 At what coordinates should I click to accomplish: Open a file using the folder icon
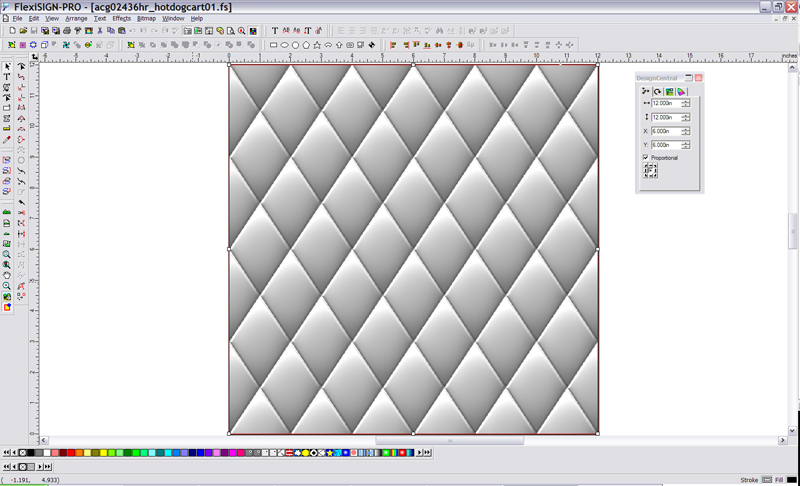pyautogui.click(x=23, y=31)
